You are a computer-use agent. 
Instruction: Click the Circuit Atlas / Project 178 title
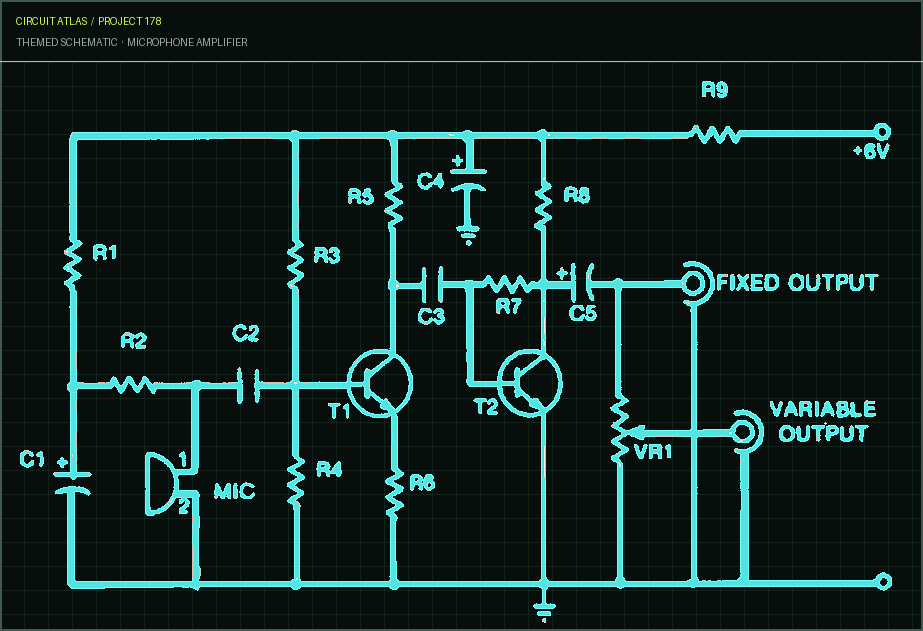[x=88, y=21]
